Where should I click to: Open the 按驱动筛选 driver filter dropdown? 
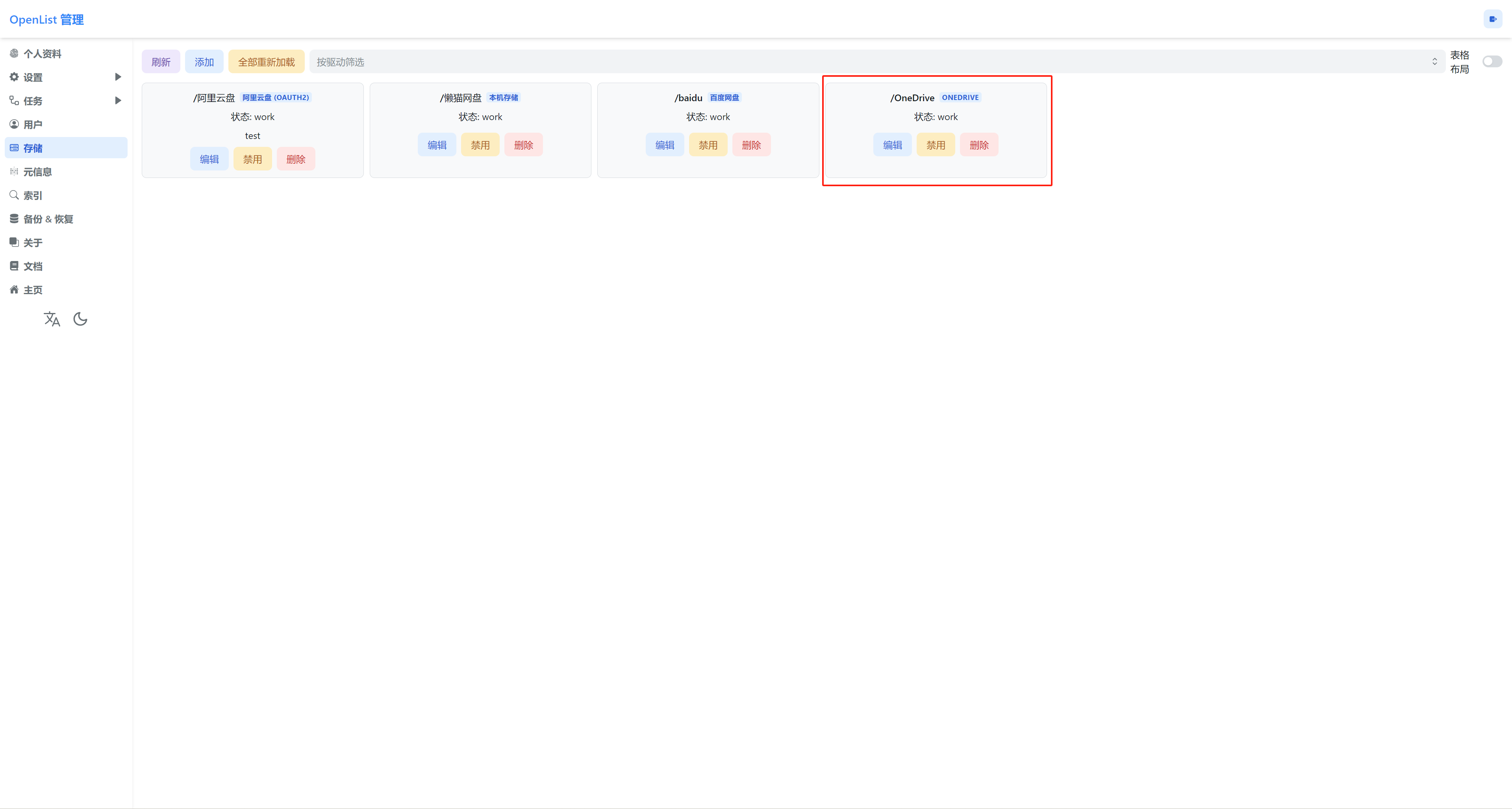coord(877,61)
